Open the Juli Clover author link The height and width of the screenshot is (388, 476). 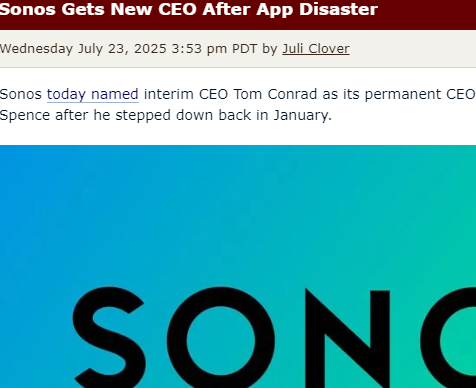pos(316,49)
